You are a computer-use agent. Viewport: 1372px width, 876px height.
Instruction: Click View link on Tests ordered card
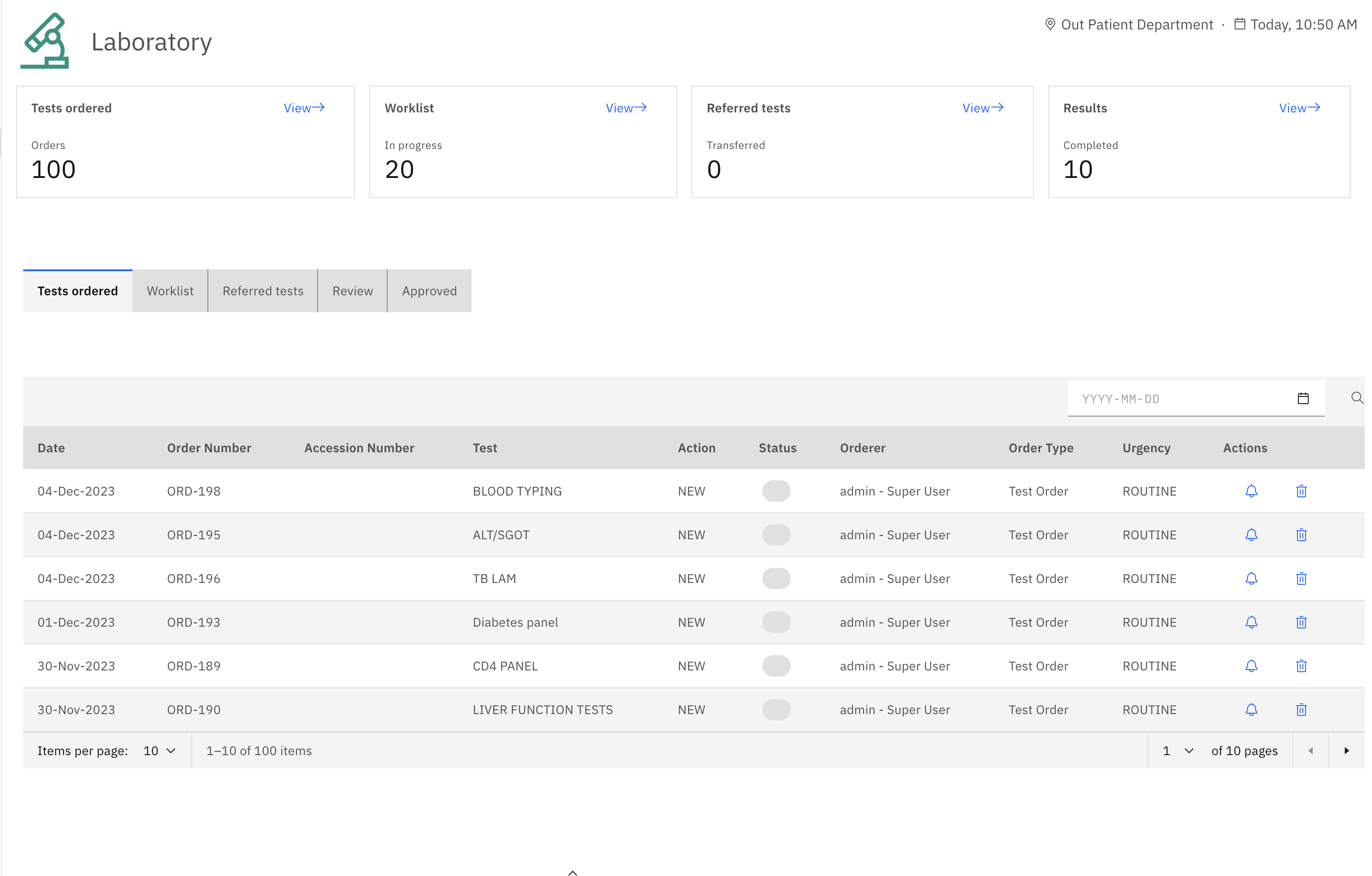point(304,108)
